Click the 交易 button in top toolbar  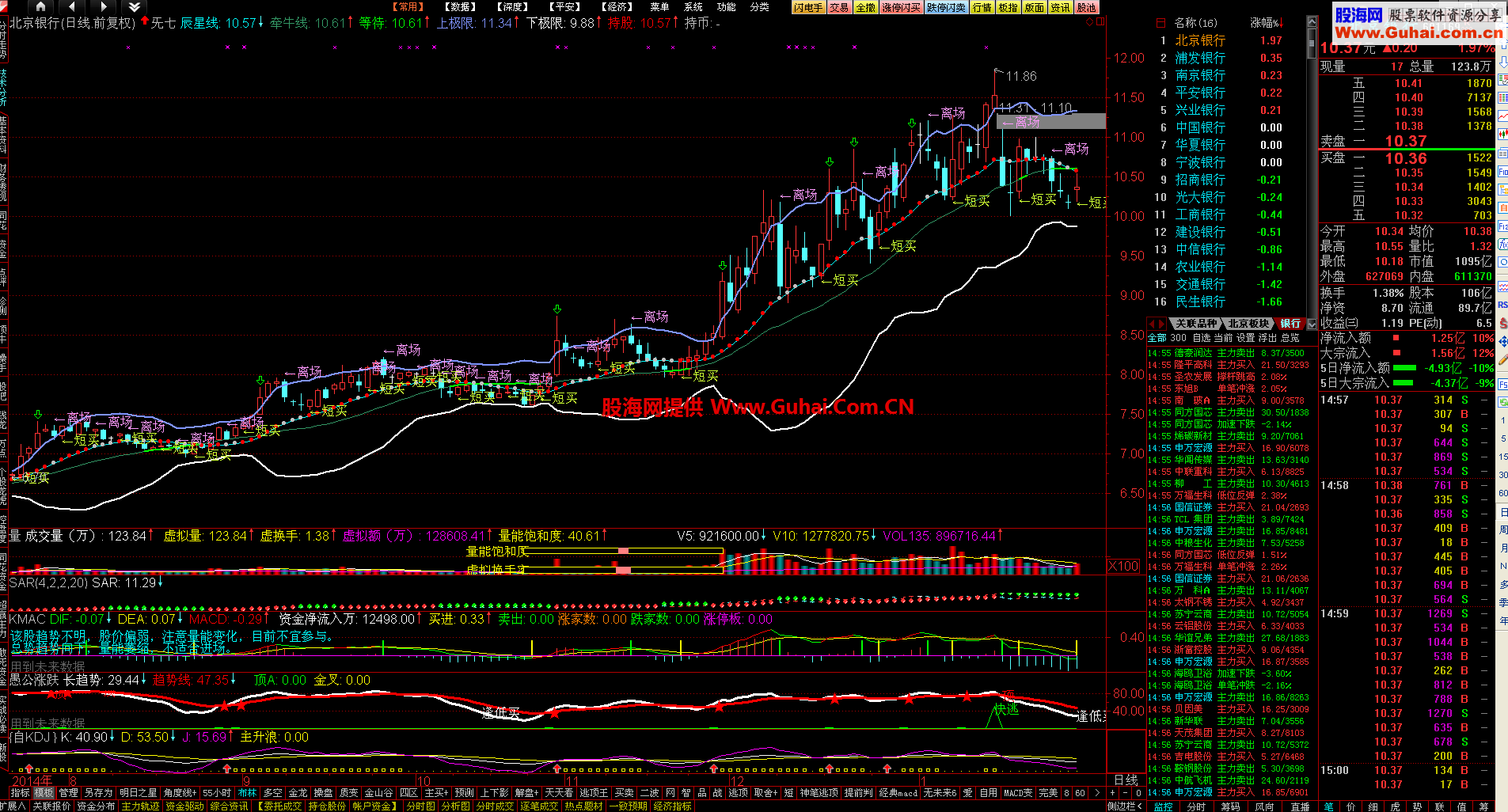coord(839,7)
